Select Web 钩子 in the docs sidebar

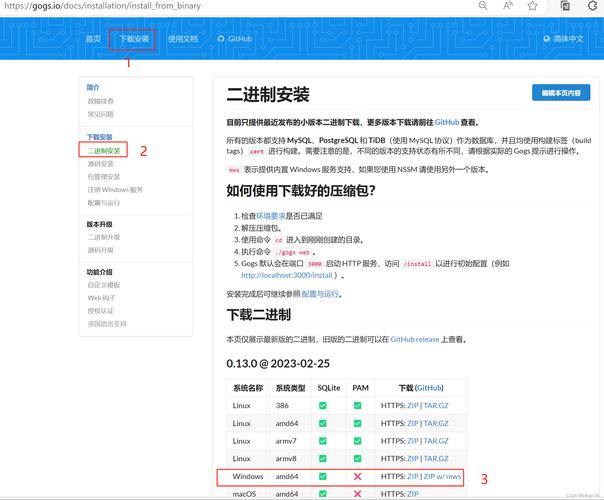pyautogui.click(x=101, y=298)
